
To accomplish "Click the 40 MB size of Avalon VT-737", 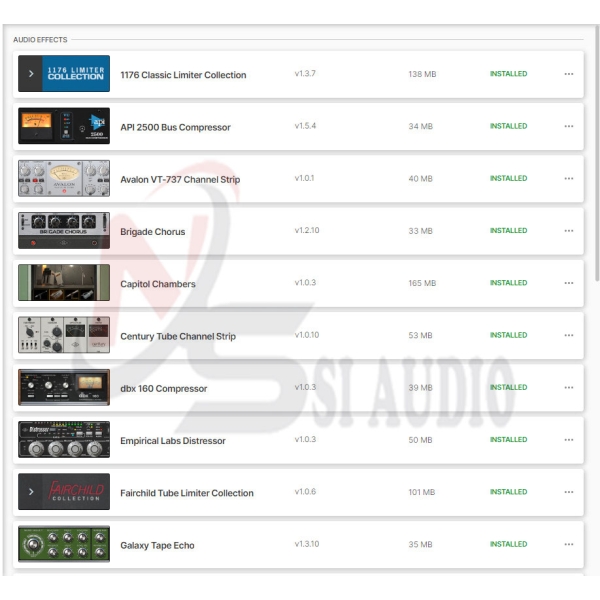I will [420, 179].
